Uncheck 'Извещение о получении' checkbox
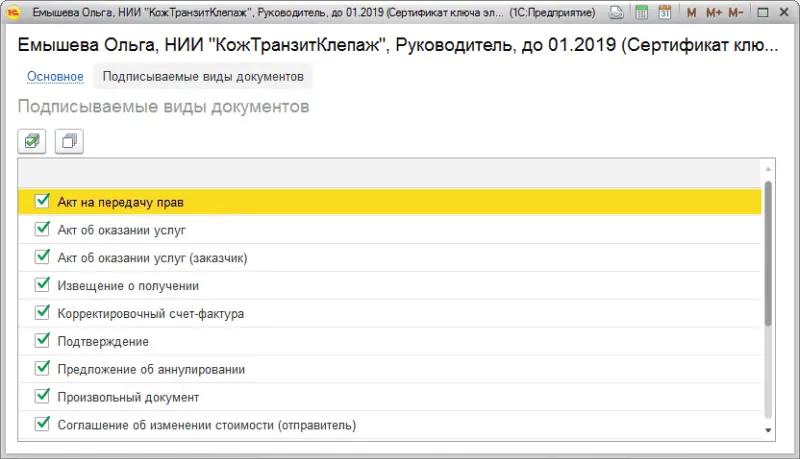This screenshot has height=459, width=800. click(42, 285)
